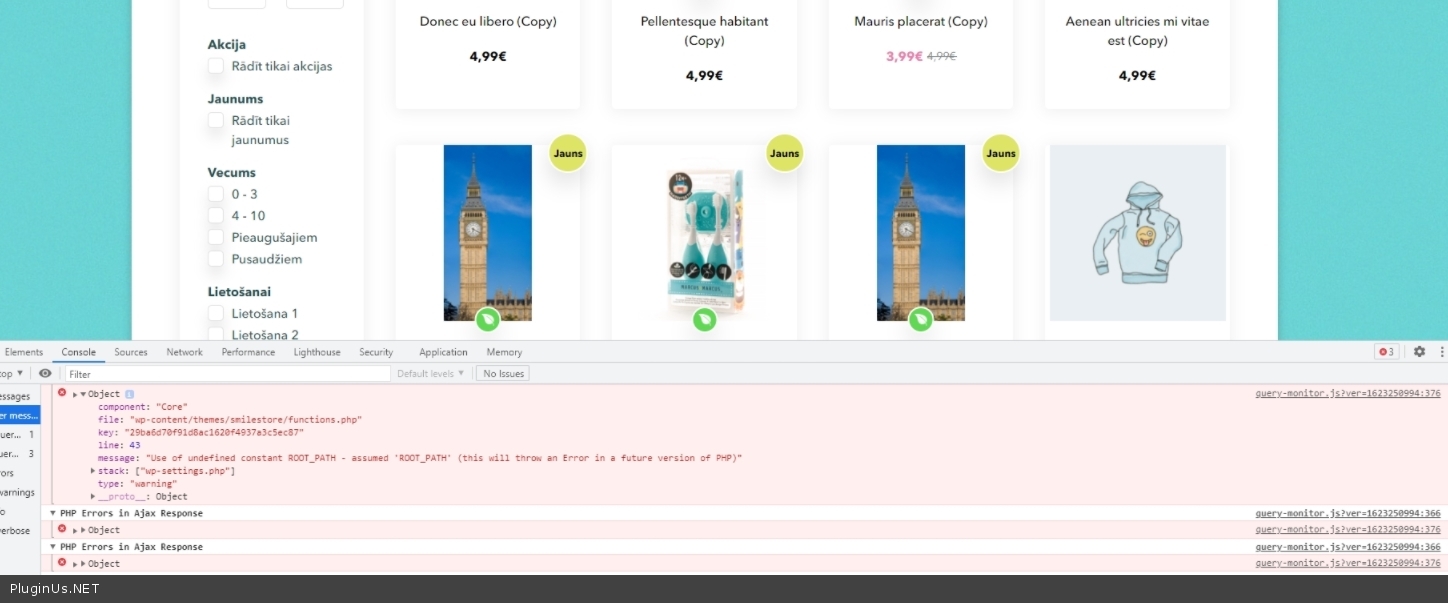Open DevTools settings gear icon

[x=1419, y=352]
